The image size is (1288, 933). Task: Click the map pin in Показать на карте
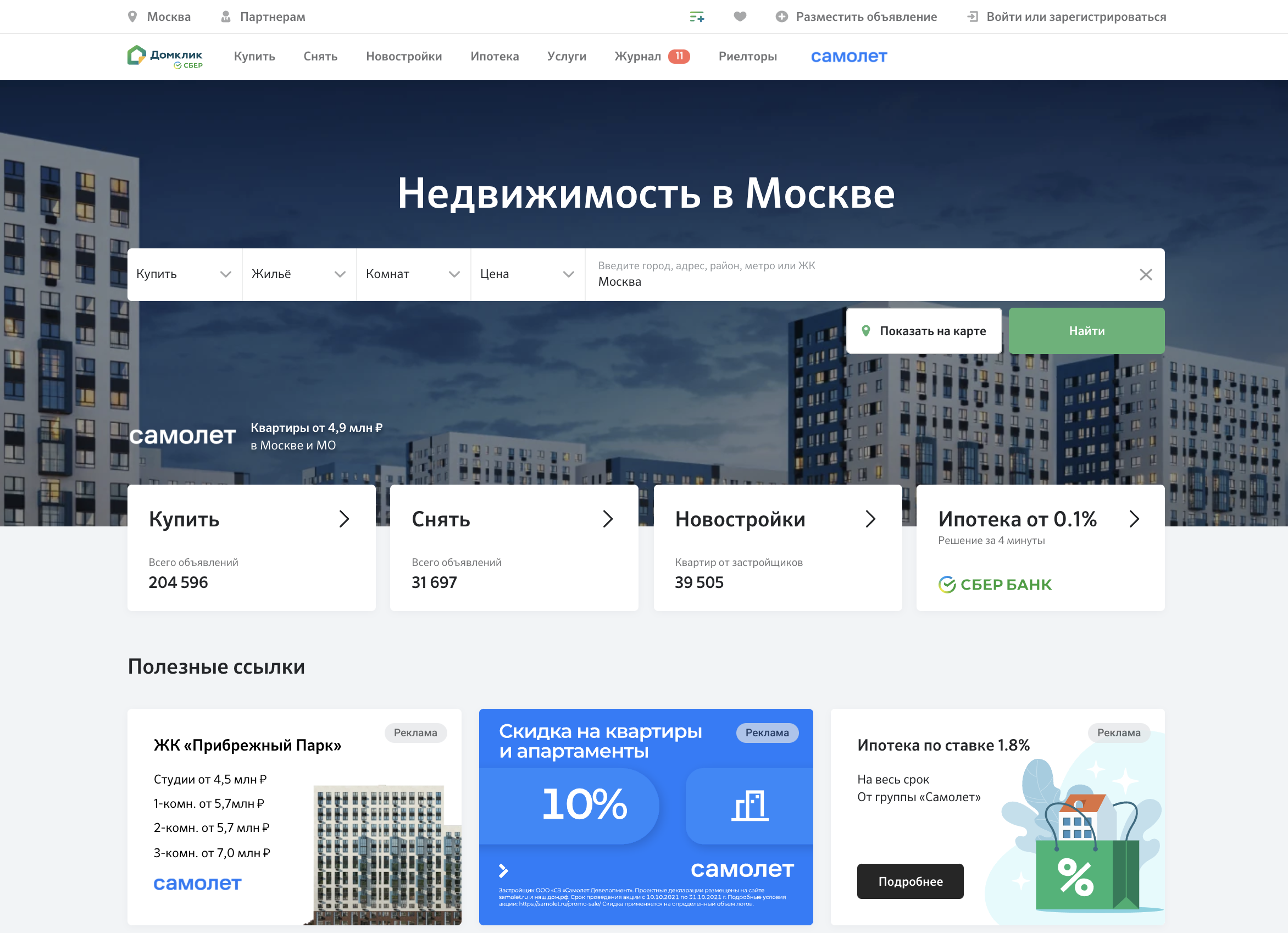(x=865, y=330)
